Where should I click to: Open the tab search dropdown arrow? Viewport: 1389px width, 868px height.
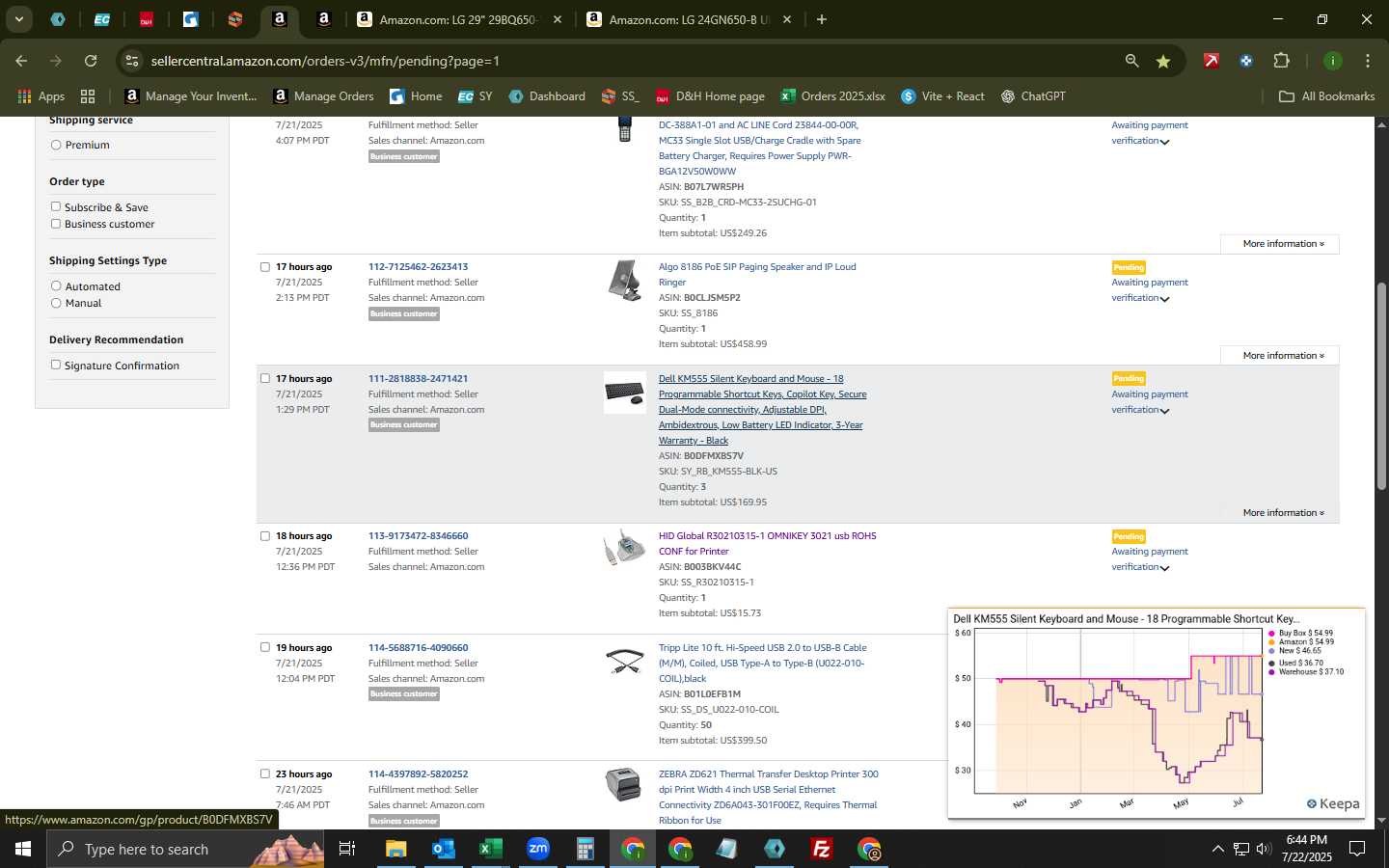(18, 19)
